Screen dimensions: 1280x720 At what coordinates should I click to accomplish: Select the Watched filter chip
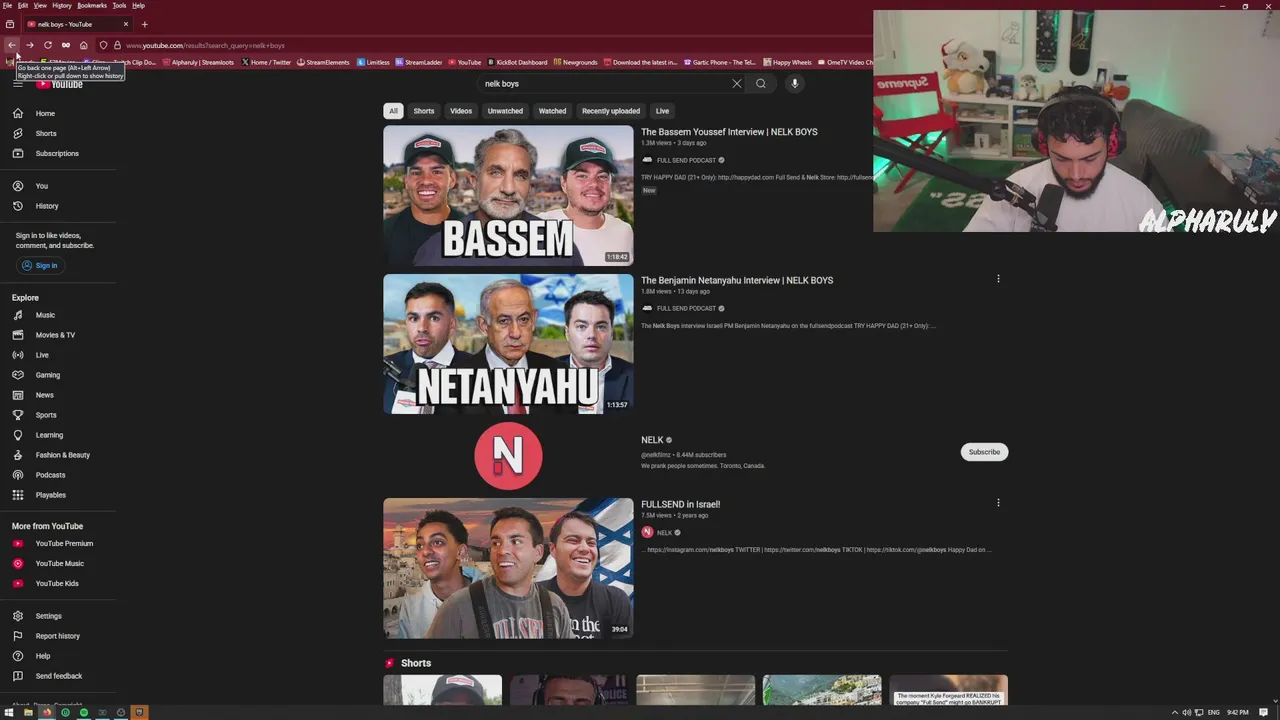552,111
